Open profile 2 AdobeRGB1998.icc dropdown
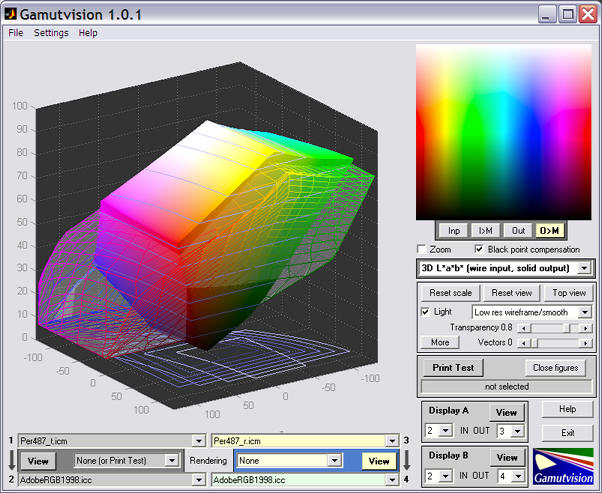602x493 pixels. point(199,480)
